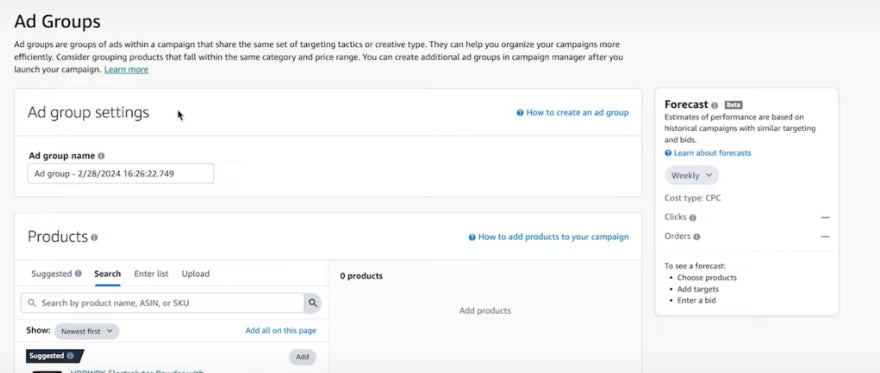This screenshot has height=373, width=880.
Task: Open the Learn more link
Action: pyautogui.click(x=126, y=70)
